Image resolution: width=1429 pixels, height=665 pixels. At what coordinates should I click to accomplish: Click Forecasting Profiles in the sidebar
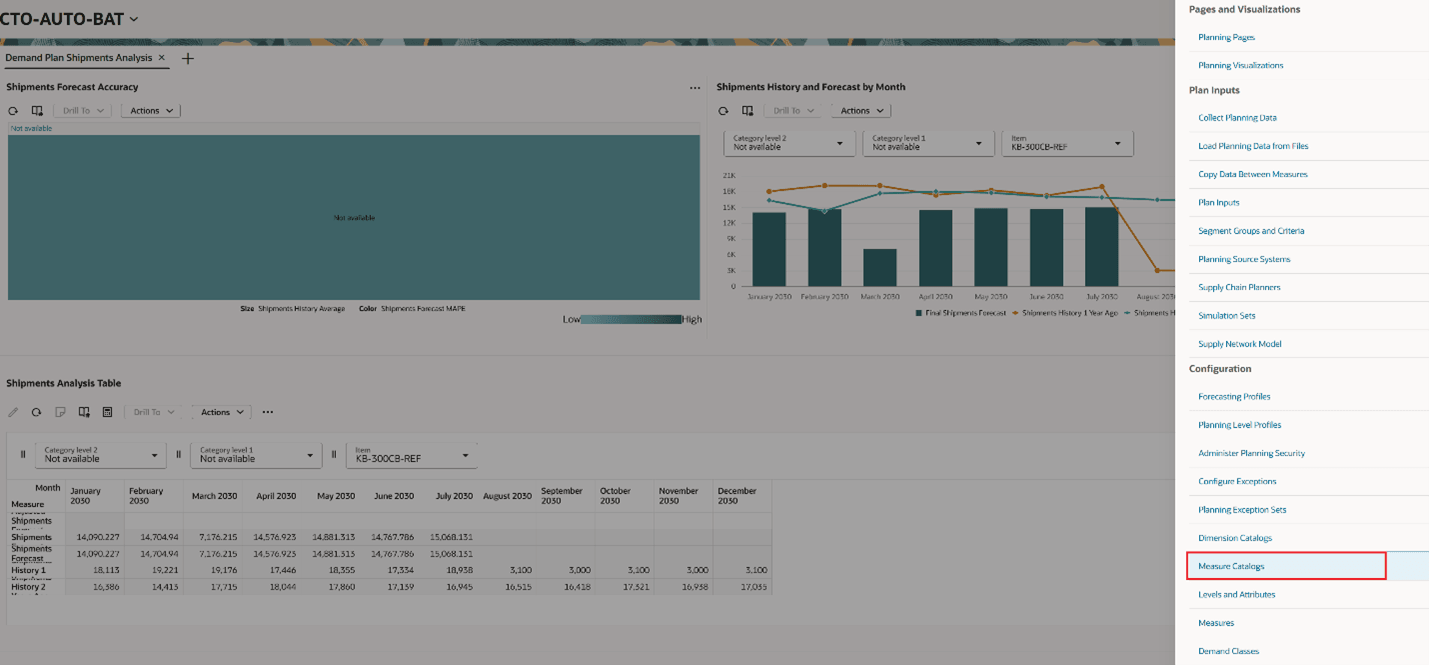(1232, 396)
